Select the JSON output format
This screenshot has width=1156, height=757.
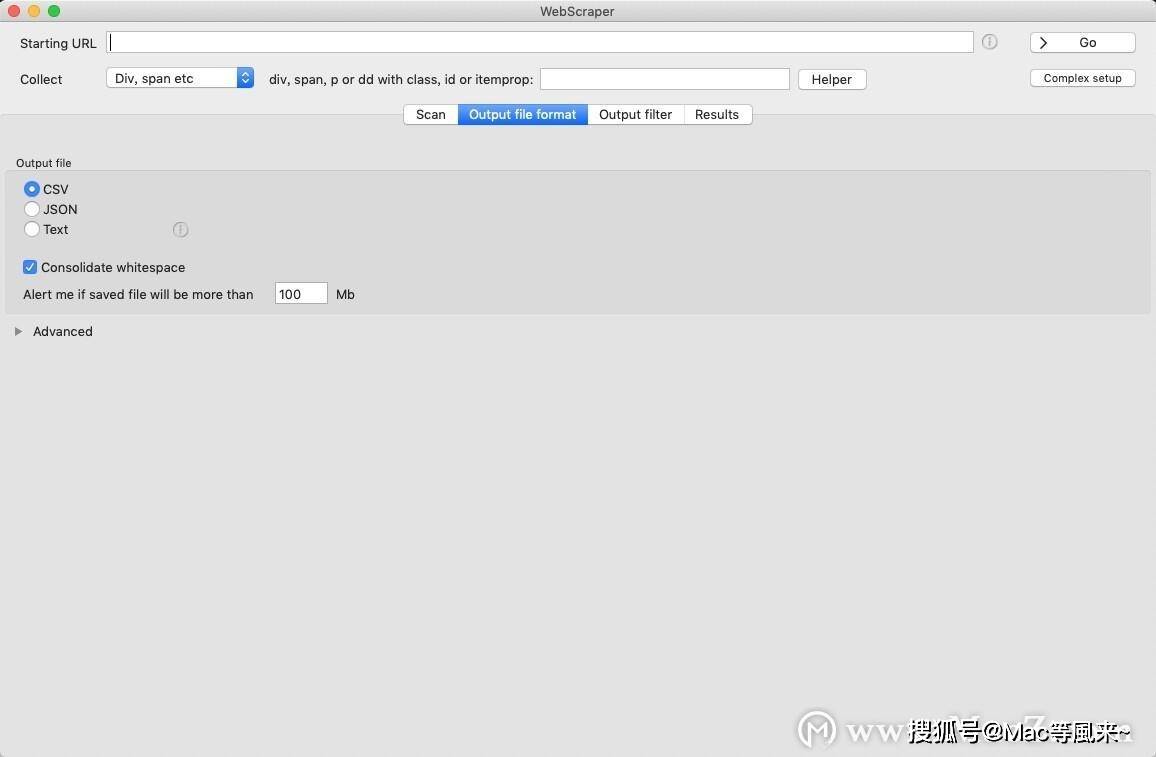32,209
